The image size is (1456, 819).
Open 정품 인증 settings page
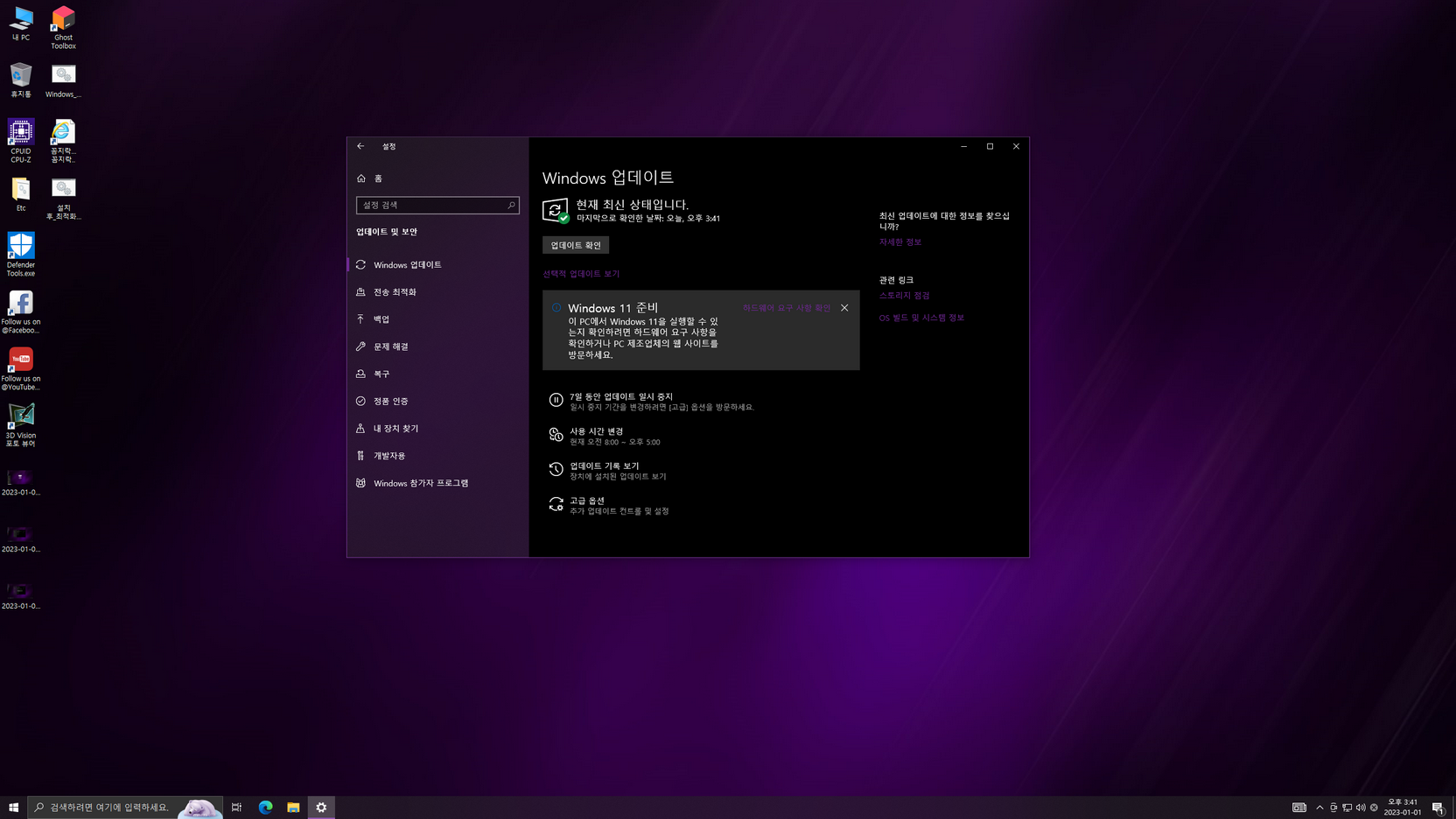click(437, 401)
